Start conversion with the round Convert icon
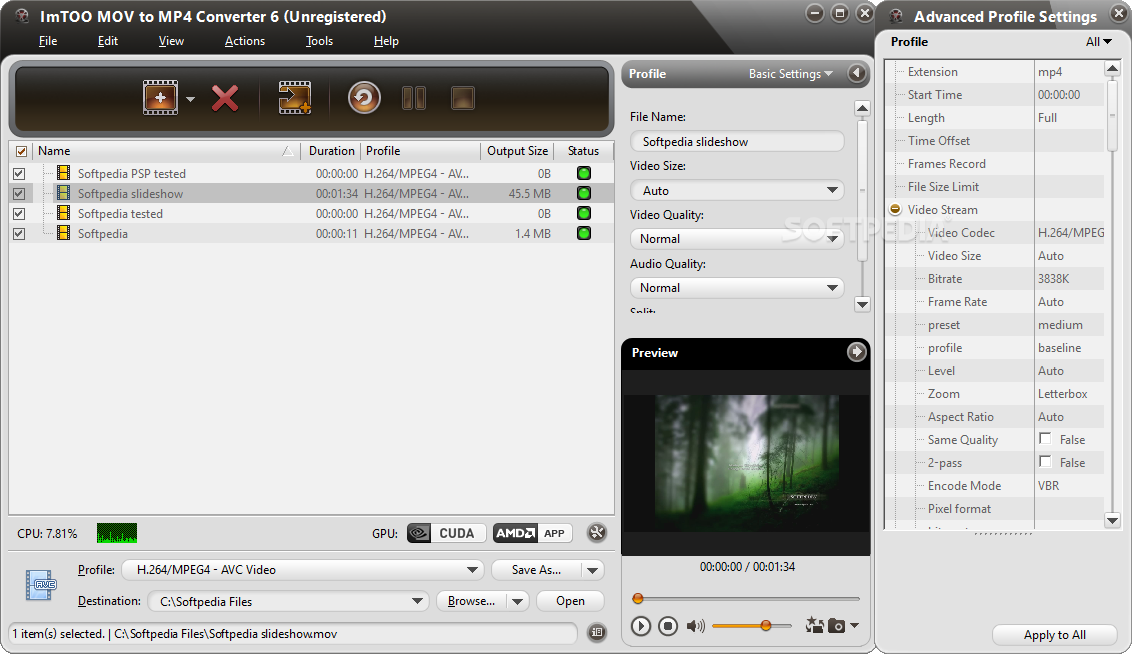The image size is (1132, 654). [x=364, y=97]
